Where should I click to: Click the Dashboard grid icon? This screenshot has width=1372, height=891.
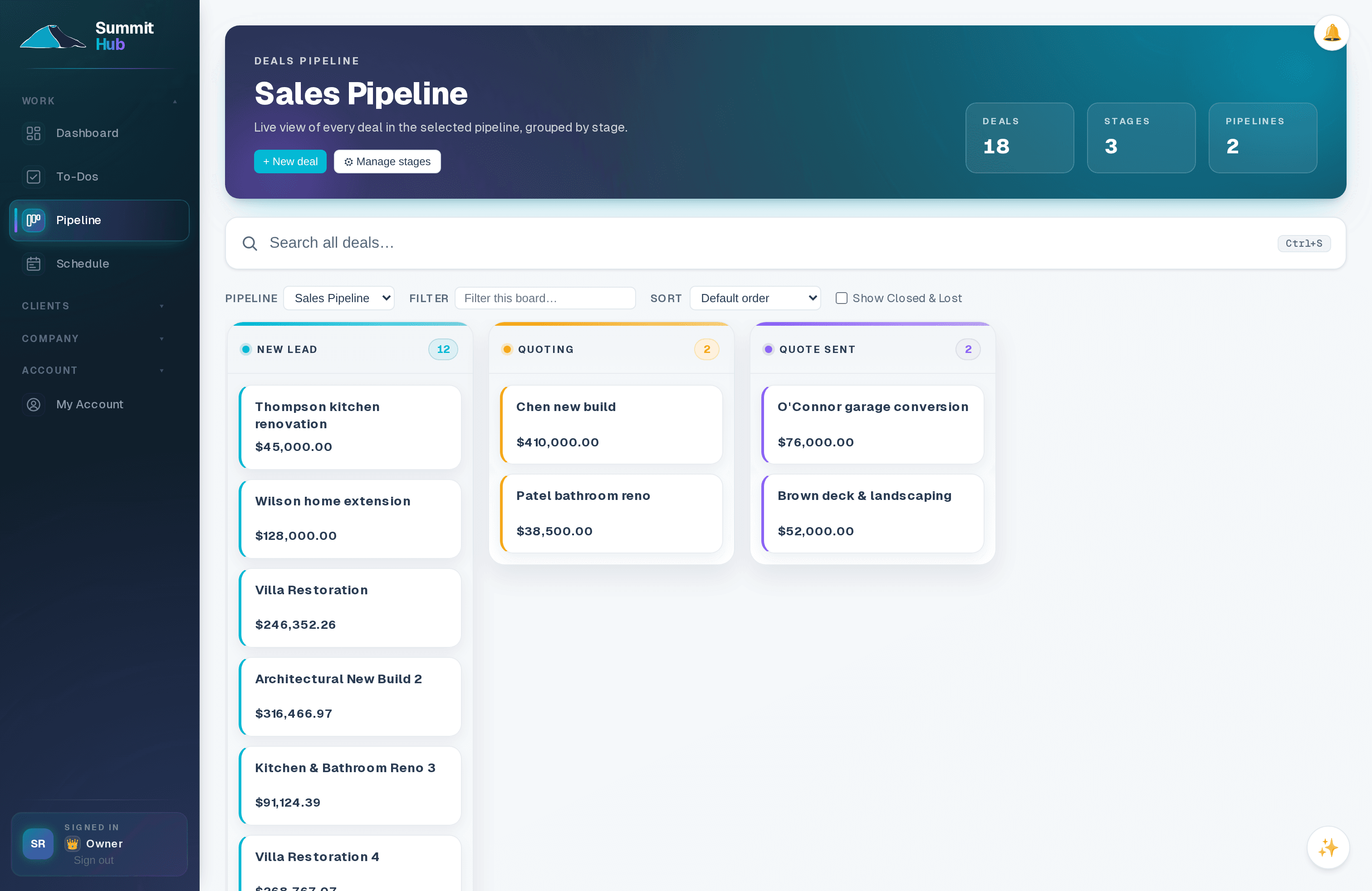pos(34,133)
